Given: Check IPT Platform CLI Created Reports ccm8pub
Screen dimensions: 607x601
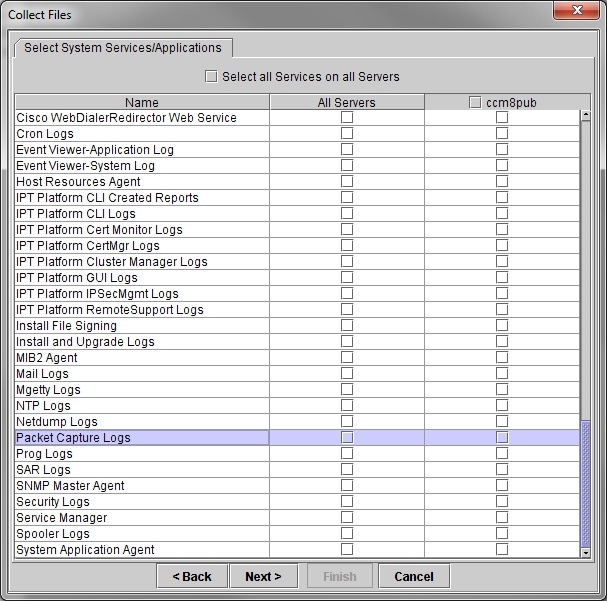Looking at the screenshot, I should [502, 197].
